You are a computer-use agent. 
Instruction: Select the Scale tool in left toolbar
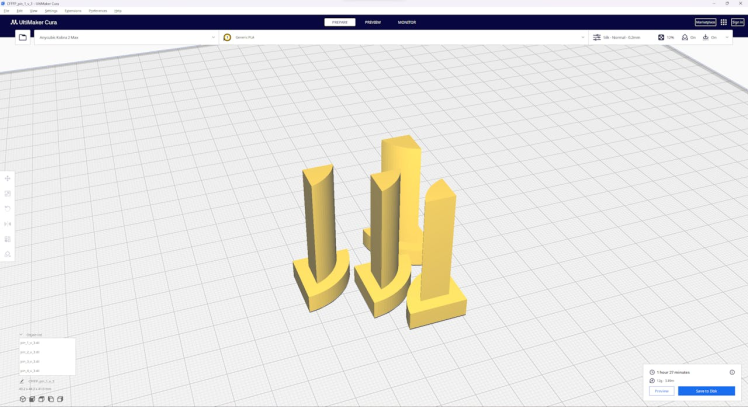[x=8, y=194]
